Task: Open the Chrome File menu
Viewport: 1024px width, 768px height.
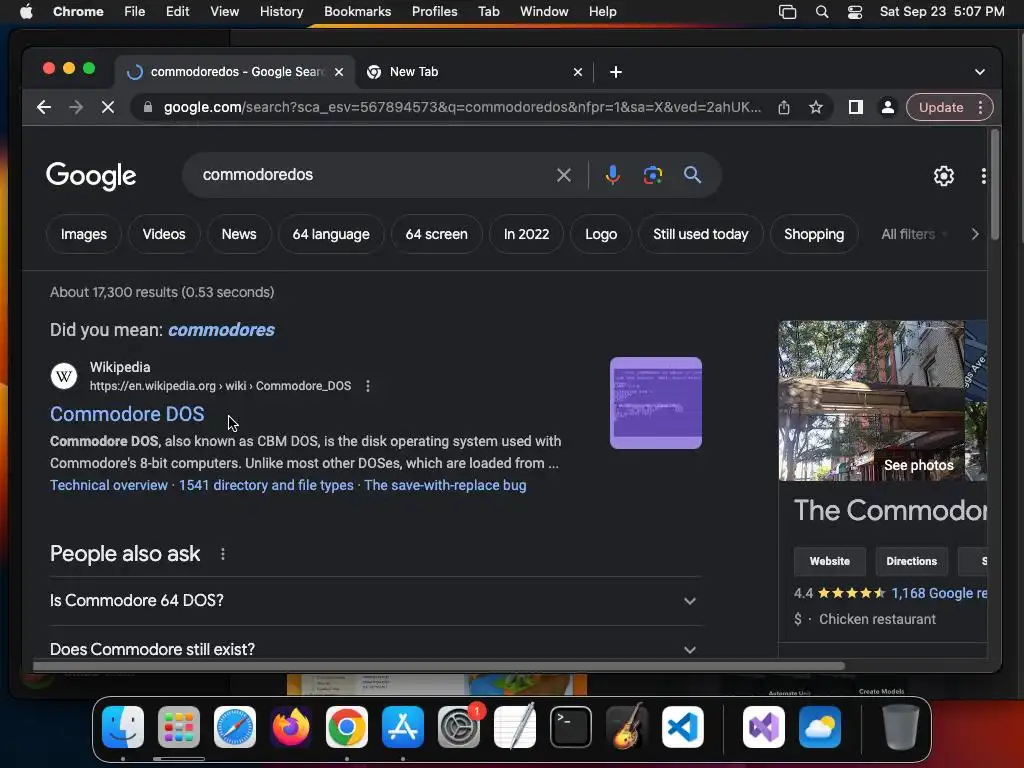Action: click(135, 12)
